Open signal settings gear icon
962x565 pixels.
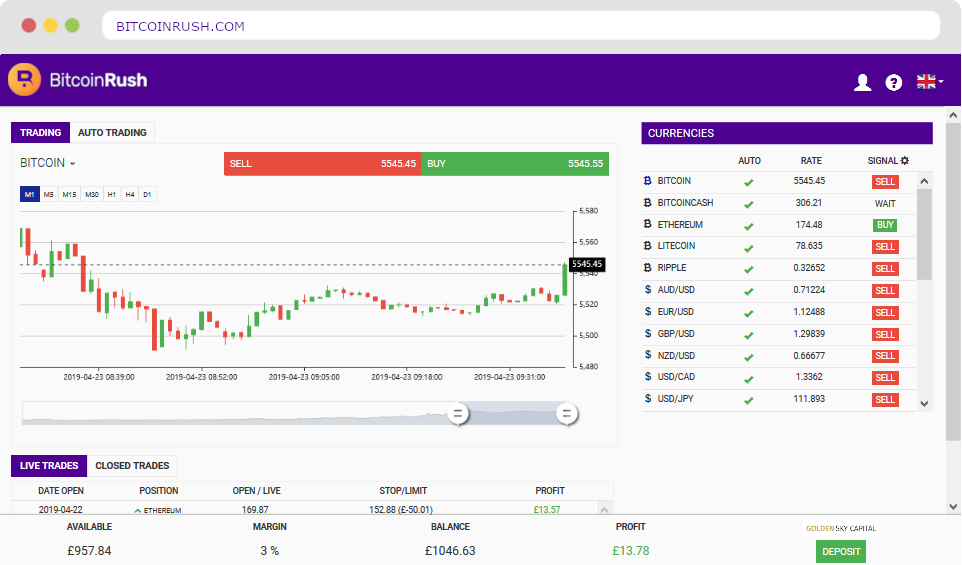pos(905,160)
